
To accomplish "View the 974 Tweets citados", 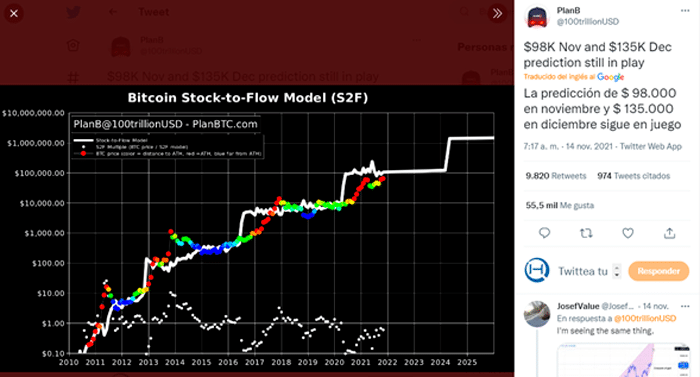I will (633, 176).
